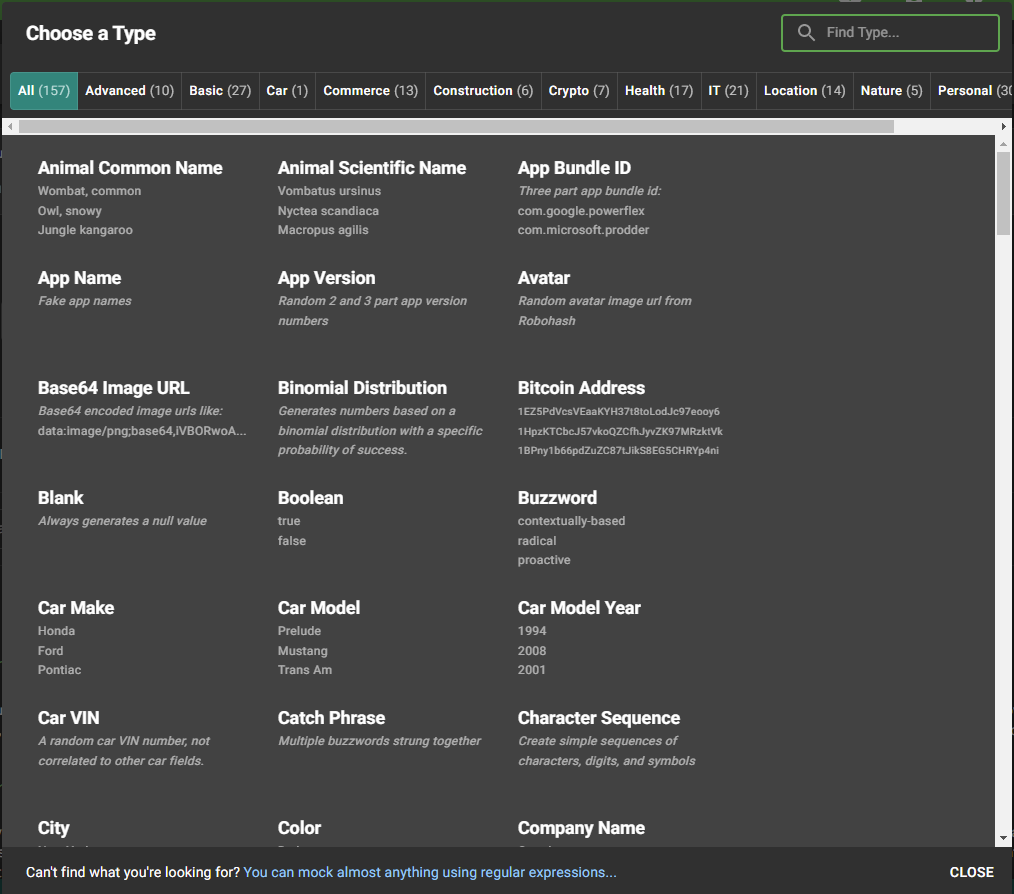Switch to the Advanced tab
Screen dimensions: 1014x894
click(129, 91)
